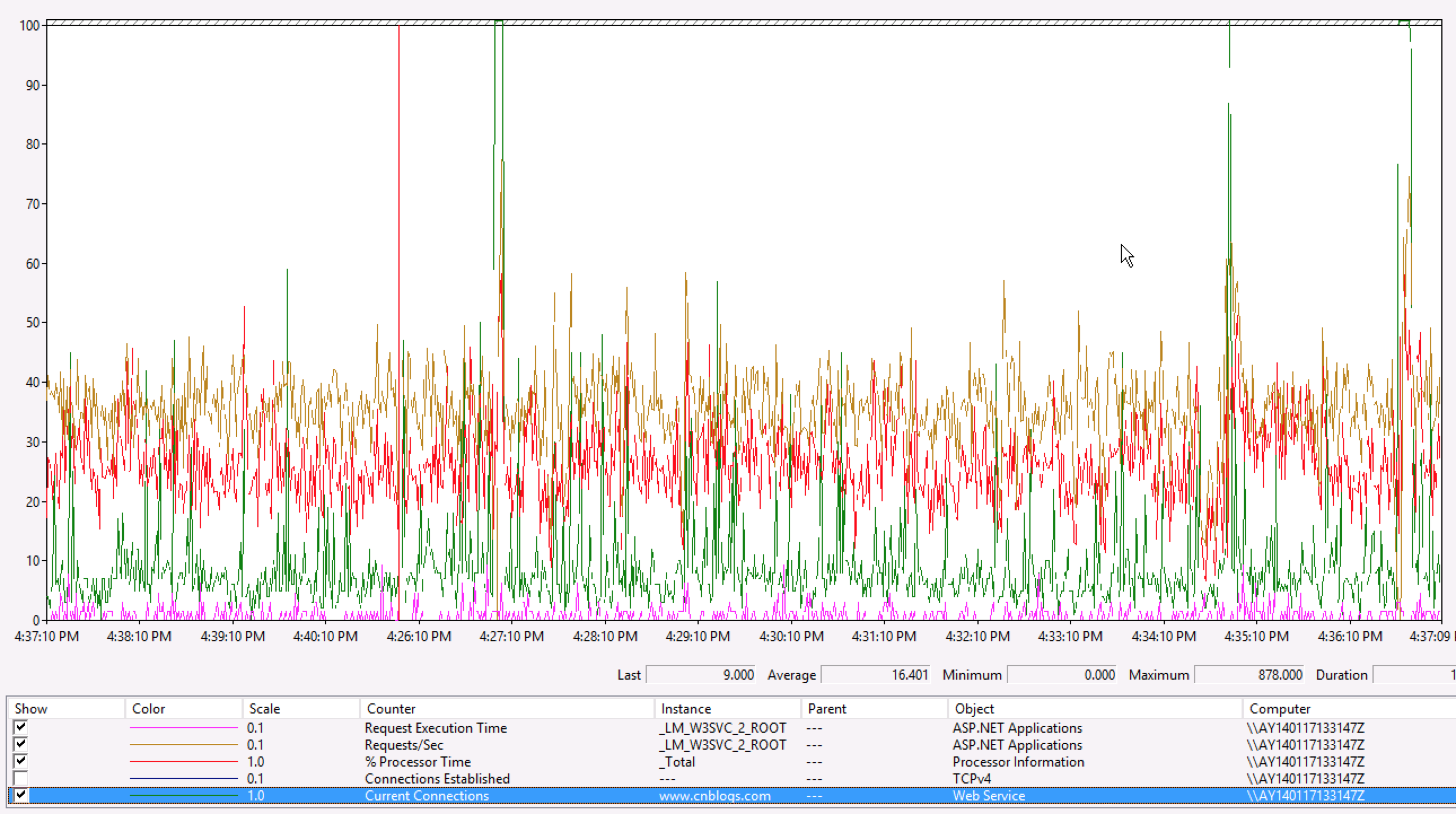1456x814 pixels.
Task: Click the _Total instance cell
Action: pyautogui.click(x=677, y=762)
